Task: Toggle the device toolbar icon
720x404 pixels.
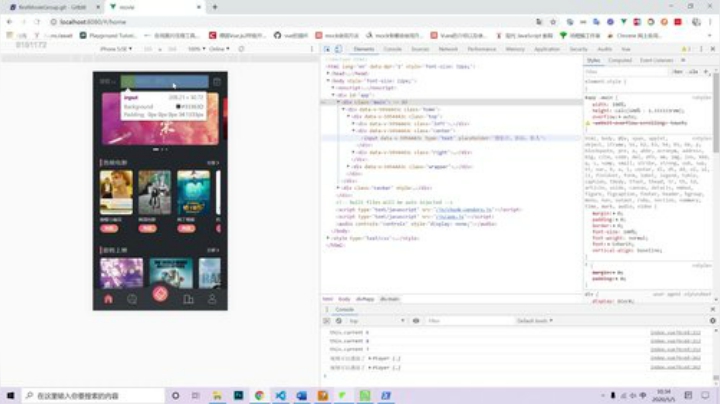Action: pos(338,49)
